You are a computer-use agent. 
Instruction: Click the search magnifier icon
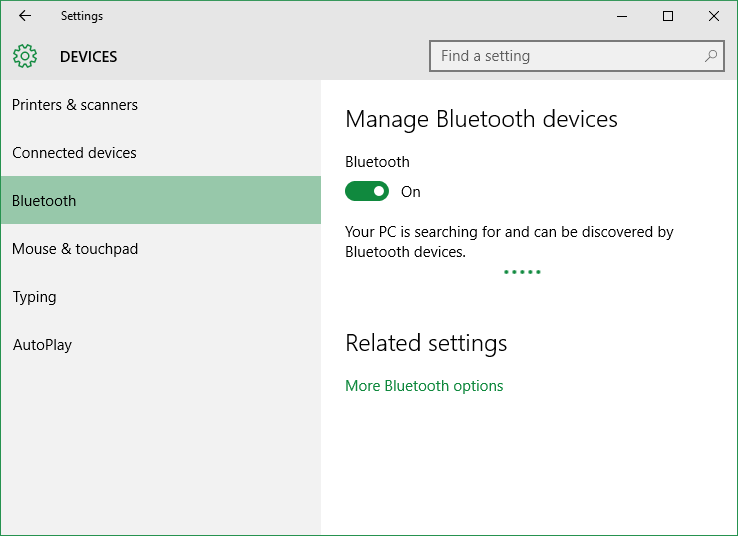[x=711, y=56]
